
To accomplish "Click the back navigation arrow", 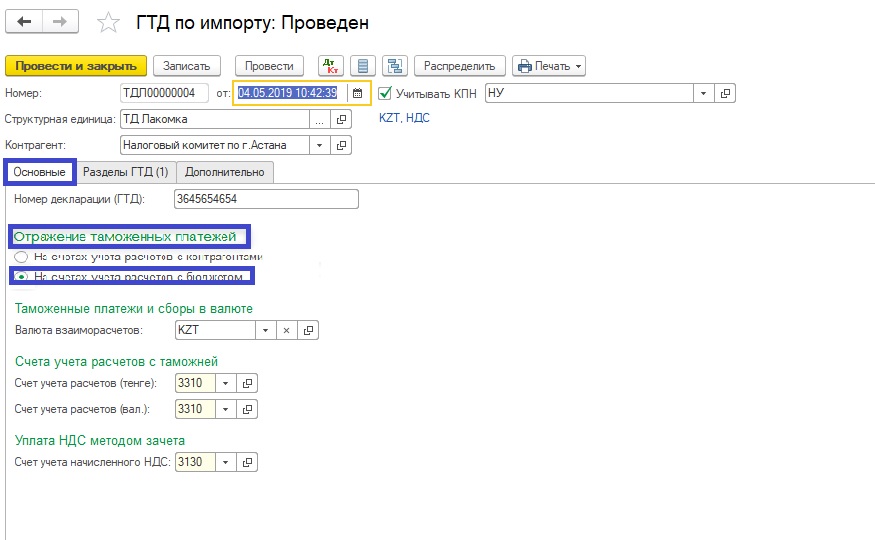I will (x=25, y=22).
